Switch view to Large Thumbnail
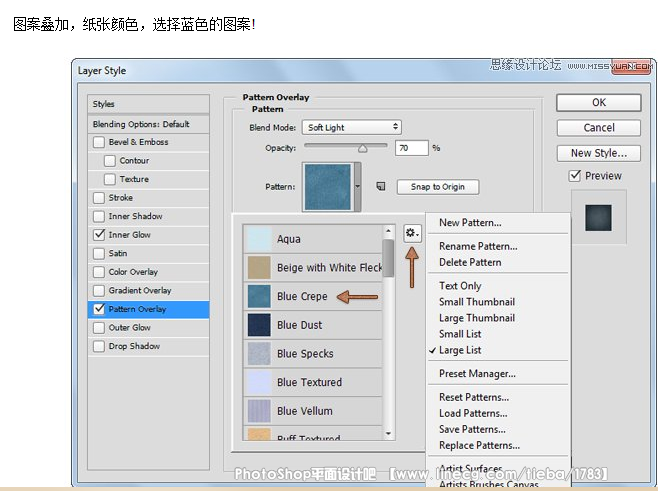The width and height of the screenshot is (658, 491). click(x=477, y=318)
